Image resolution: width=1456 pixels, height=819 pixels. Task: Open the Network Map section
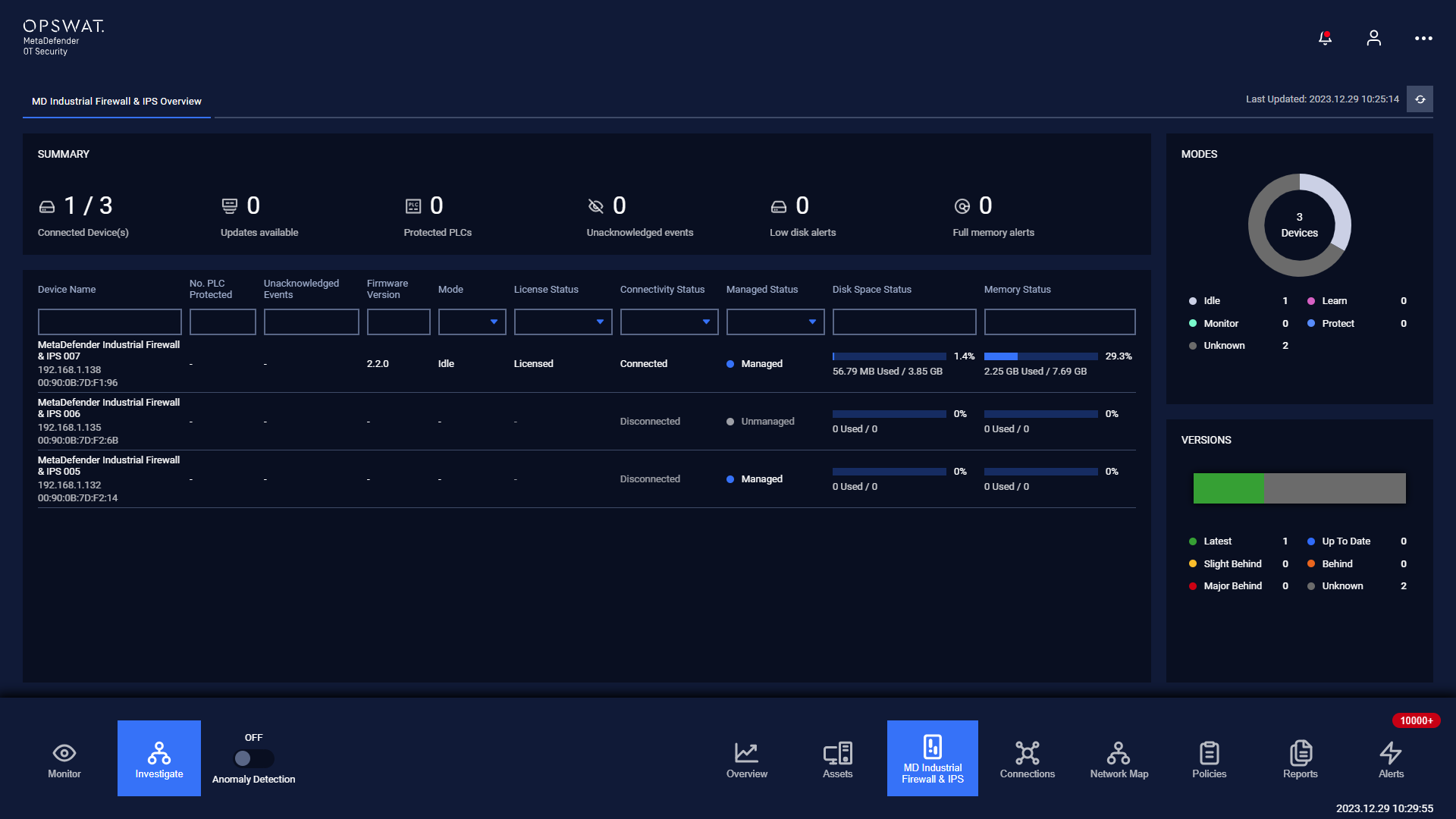click(x=1119, y=759)
